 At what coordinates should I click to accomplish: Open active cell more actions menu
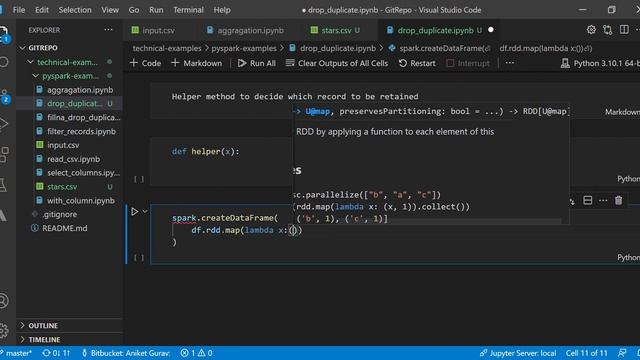pyautogui.click(x=603, y=200)
